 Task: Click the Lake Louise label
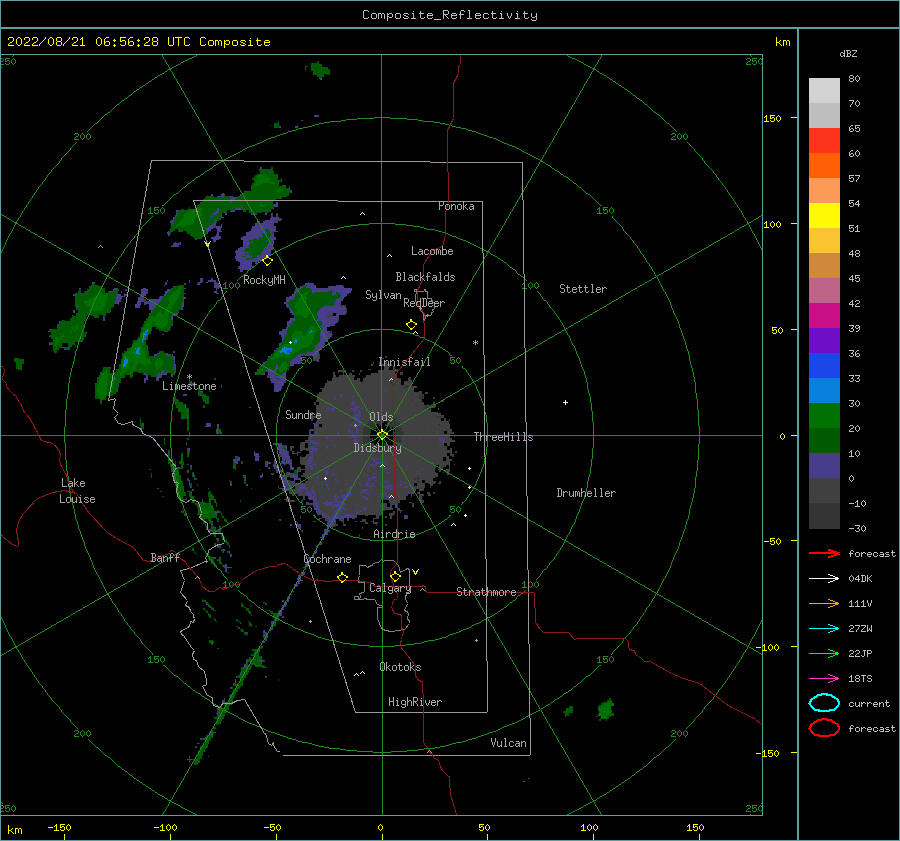(x=77, y=491)
